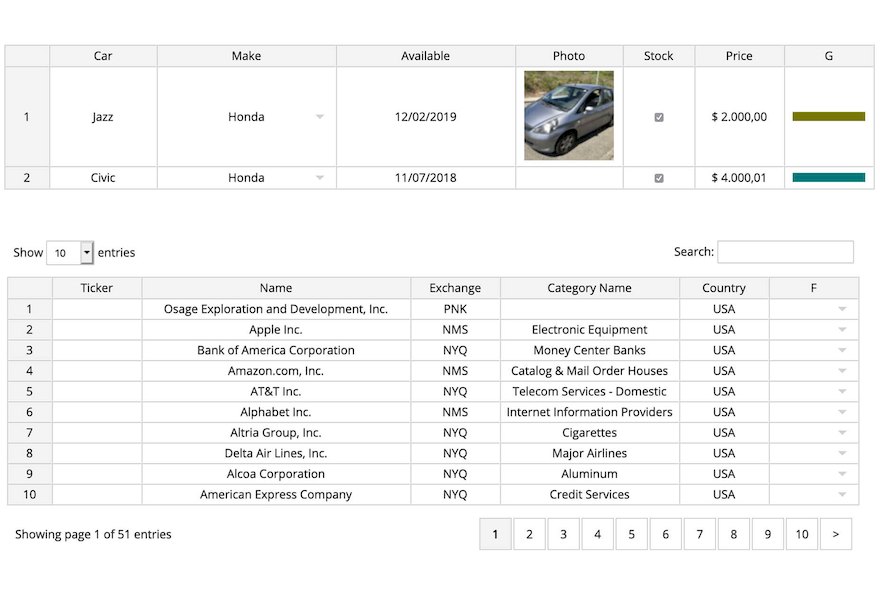Open the Make dropdown arrow for Jazz
880x607 pixels.
(319, 117)
